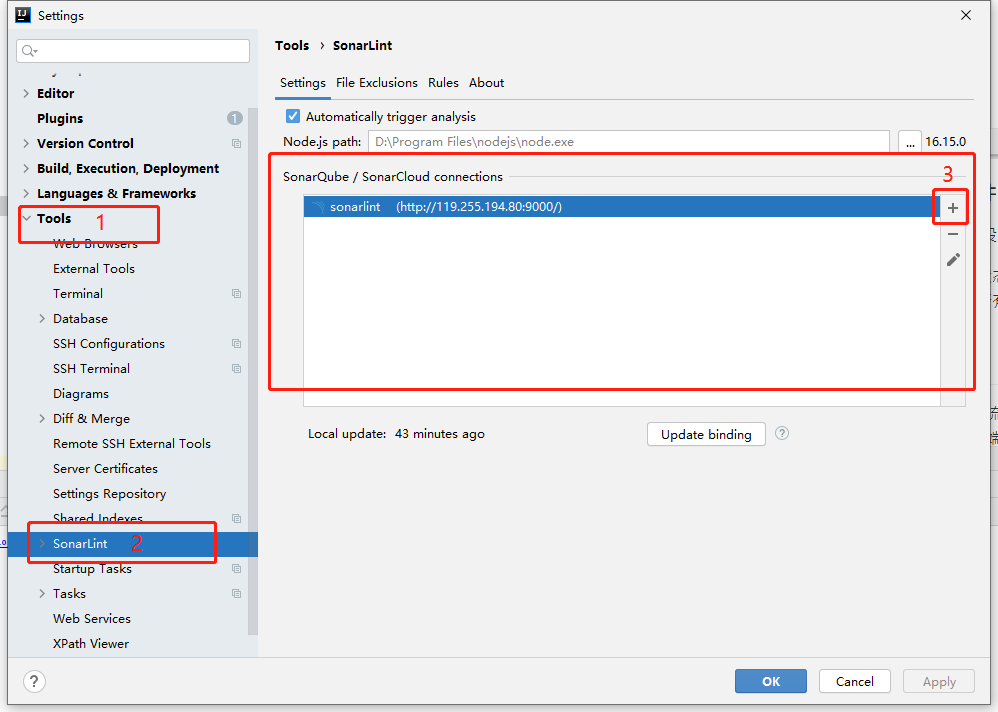Click the help question mark beside Update binding
This screenshot has height=712, width=998.
tap(782, 434)
